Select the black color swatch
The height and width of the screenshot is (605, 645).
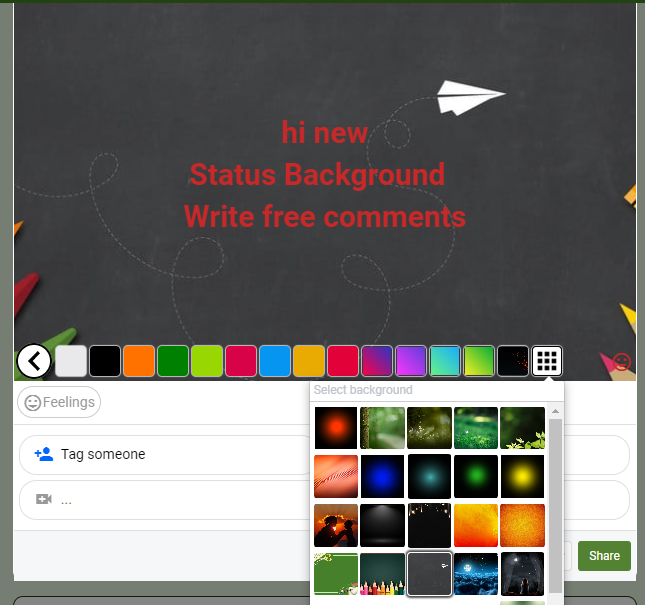click(105, 361)
